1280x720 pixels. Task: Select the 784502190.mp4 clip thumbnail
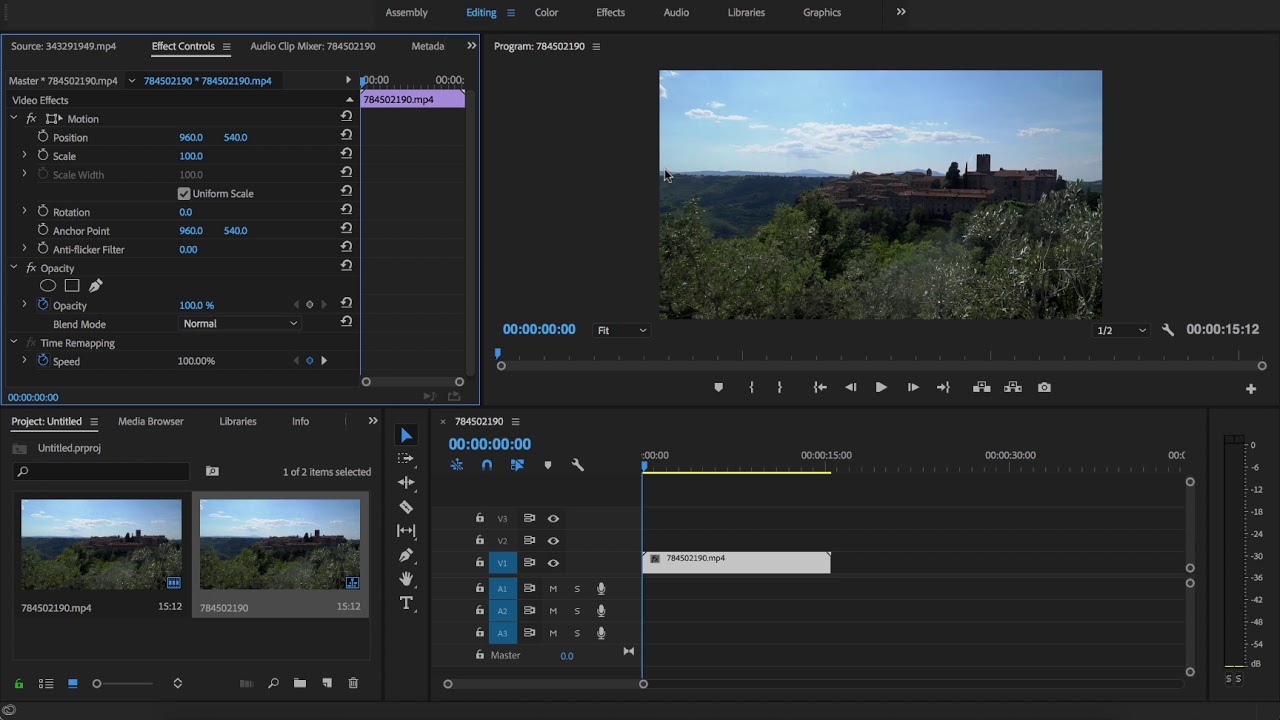[x=101, y=545]
